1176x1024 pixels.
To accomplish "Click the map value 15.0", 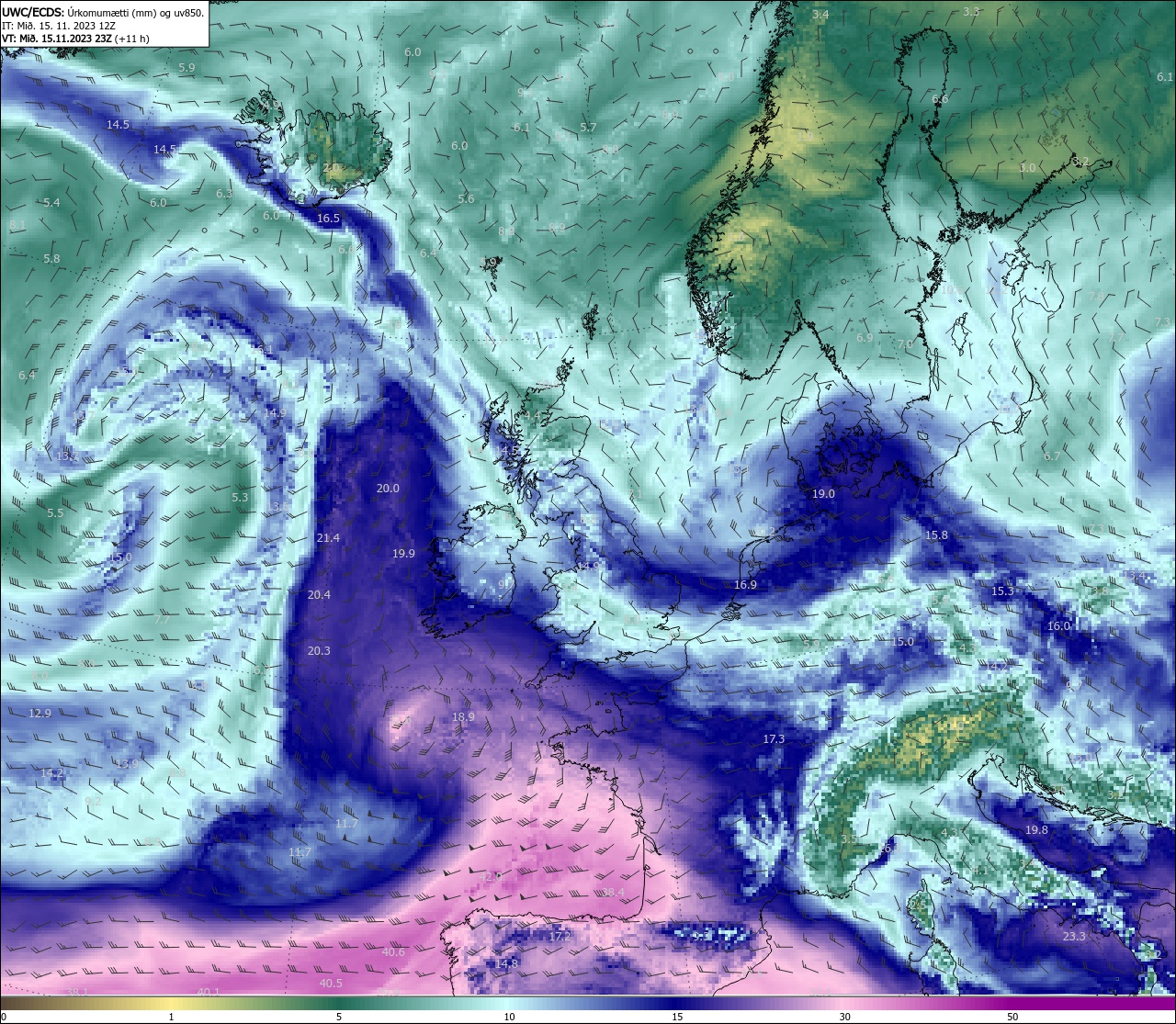I will pos(903,641).
